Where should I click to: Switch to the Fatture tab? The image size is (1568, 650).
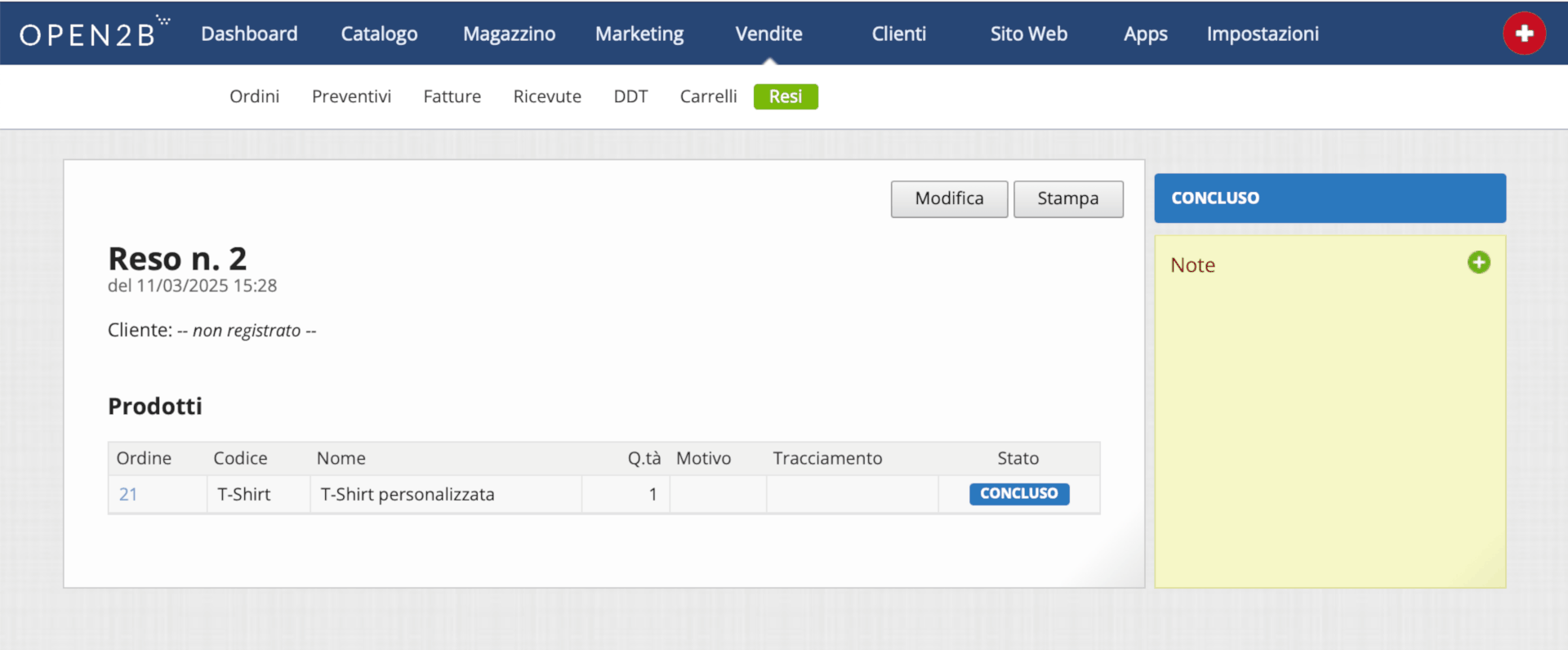452,96
